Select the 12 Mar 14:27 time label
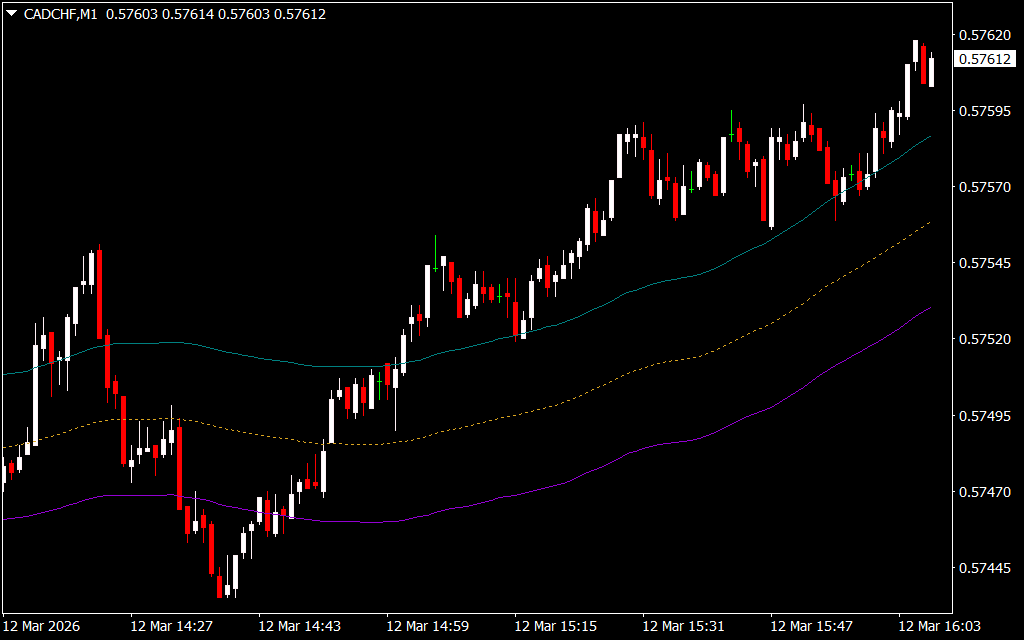 point(171,626)
